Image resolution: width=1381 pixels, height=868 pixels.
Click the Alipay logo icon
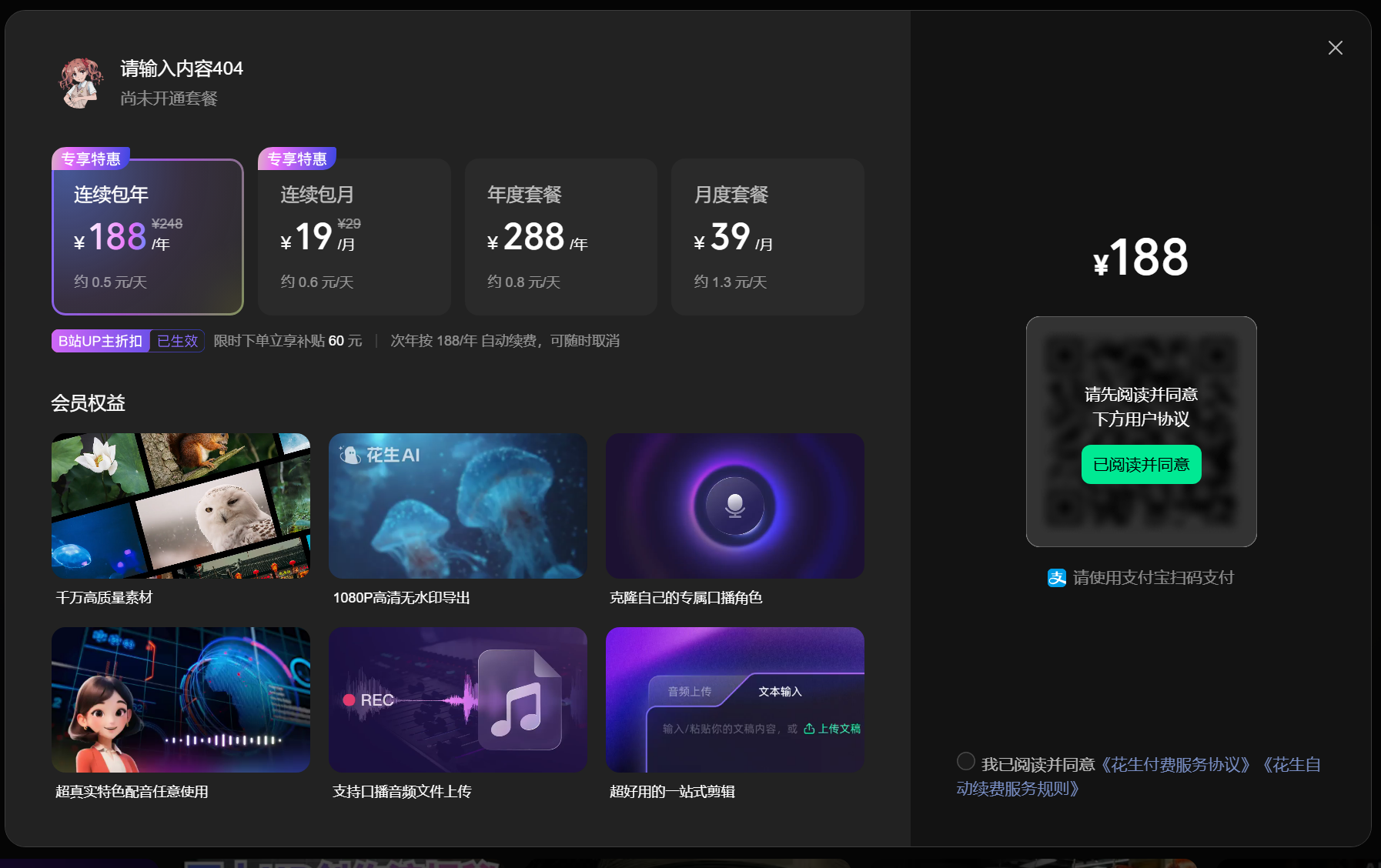[x=1057, y=578]
